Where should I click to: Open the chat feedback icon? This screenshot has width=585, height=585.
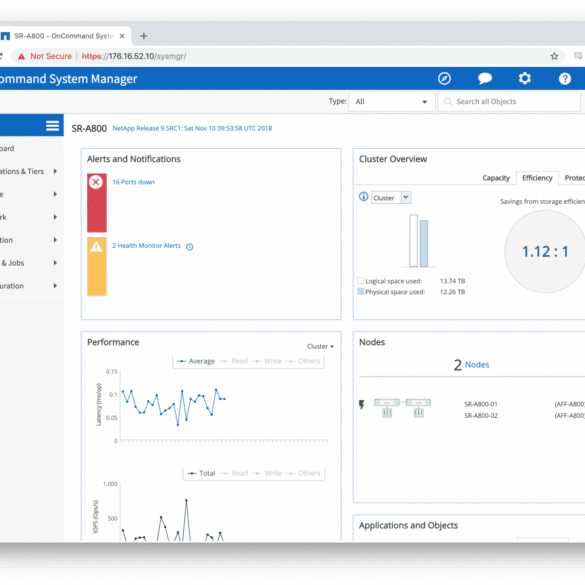coord(485,78)
